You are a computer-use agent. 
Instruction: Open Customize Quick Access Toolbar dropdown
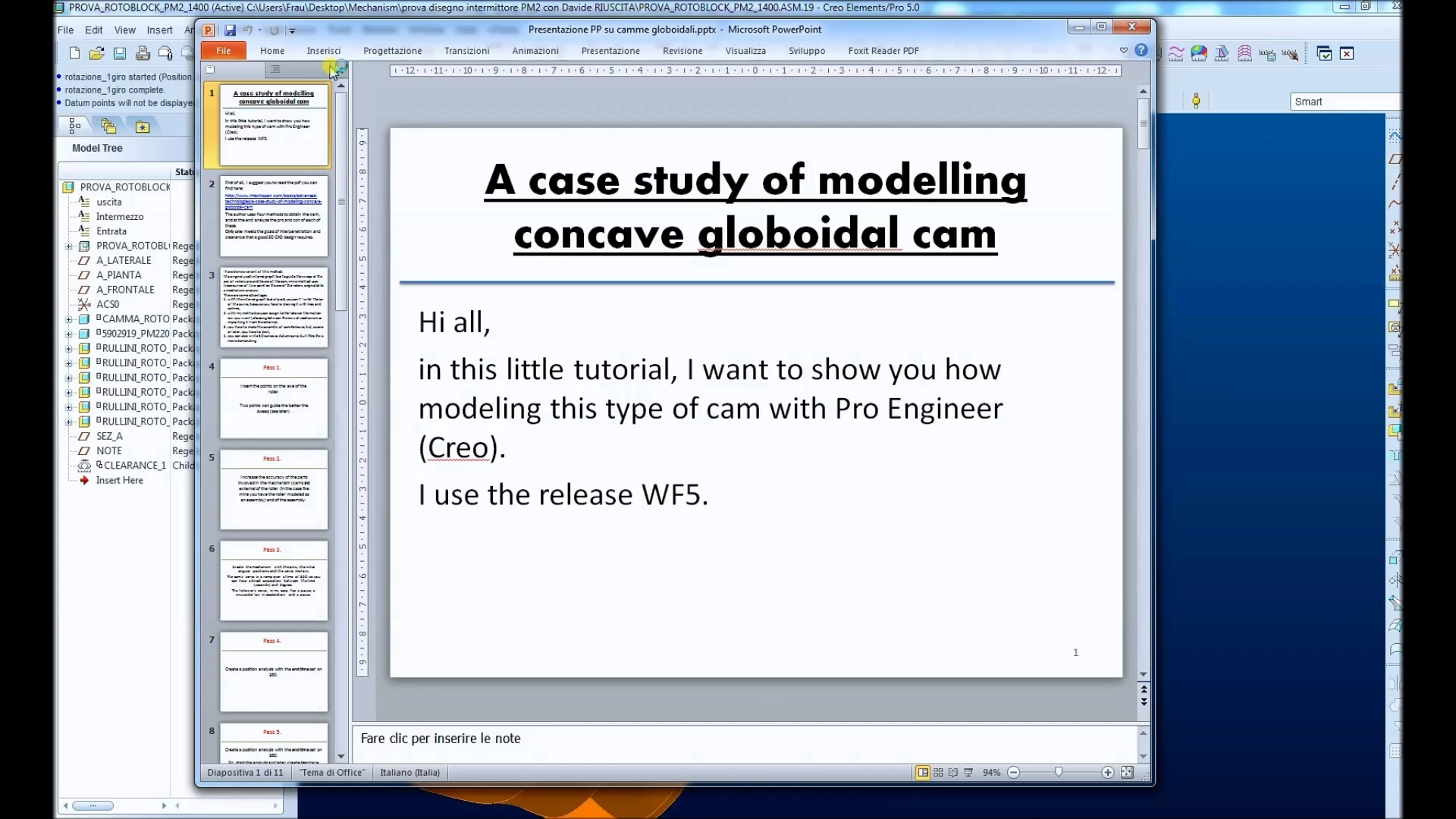coord(292,31)
